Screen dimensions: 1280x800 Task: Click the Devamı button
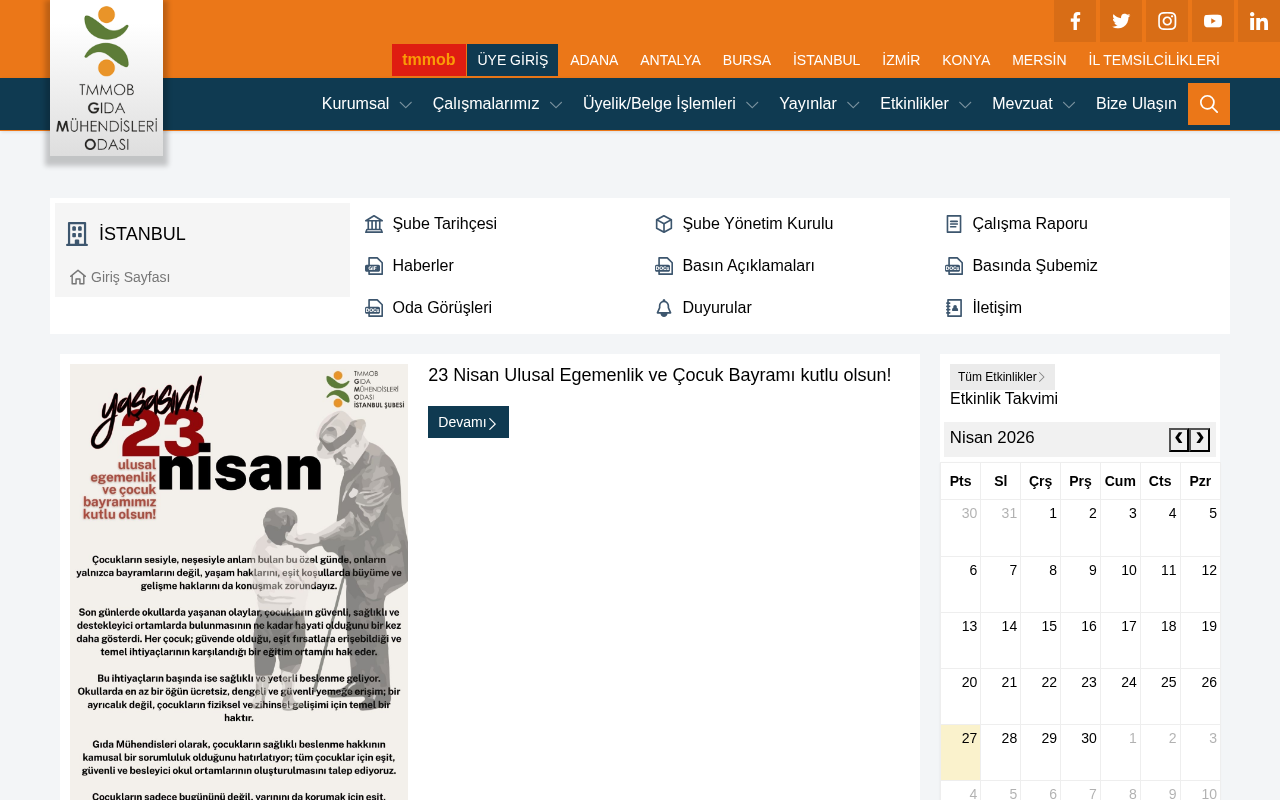point(468,422)
